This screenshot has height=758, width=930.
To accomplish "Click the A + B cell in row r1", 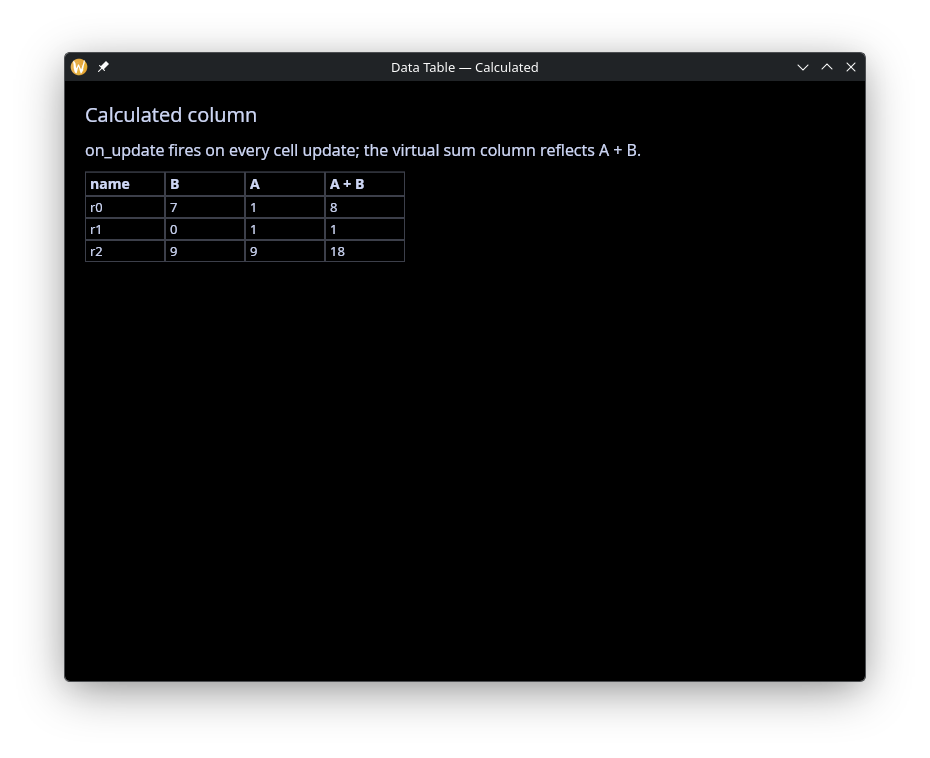I will coord(365,229).
